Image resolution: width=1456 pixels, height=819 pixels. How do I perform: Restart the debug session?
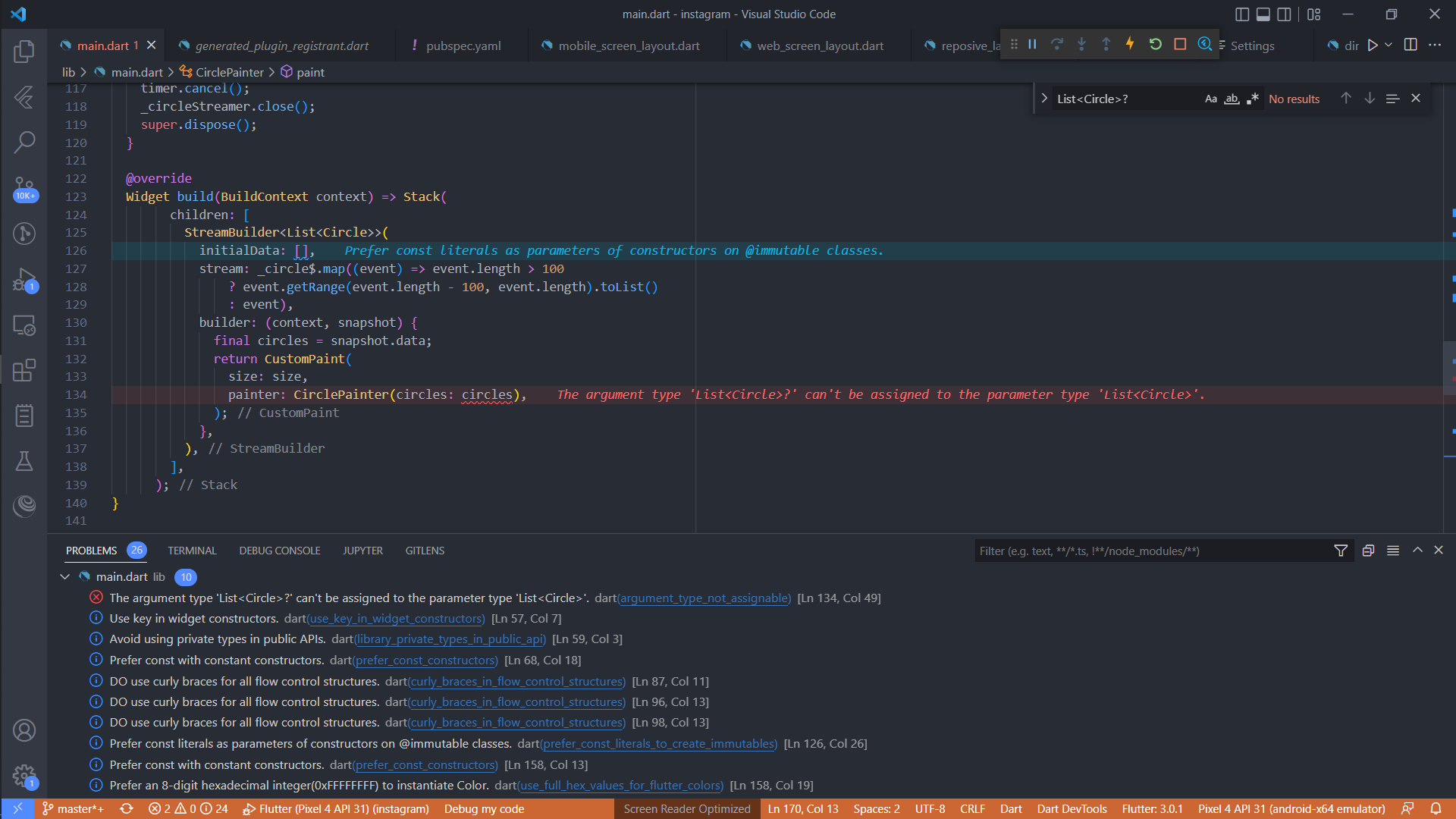pyautogui.click(x=1155, y=45)
